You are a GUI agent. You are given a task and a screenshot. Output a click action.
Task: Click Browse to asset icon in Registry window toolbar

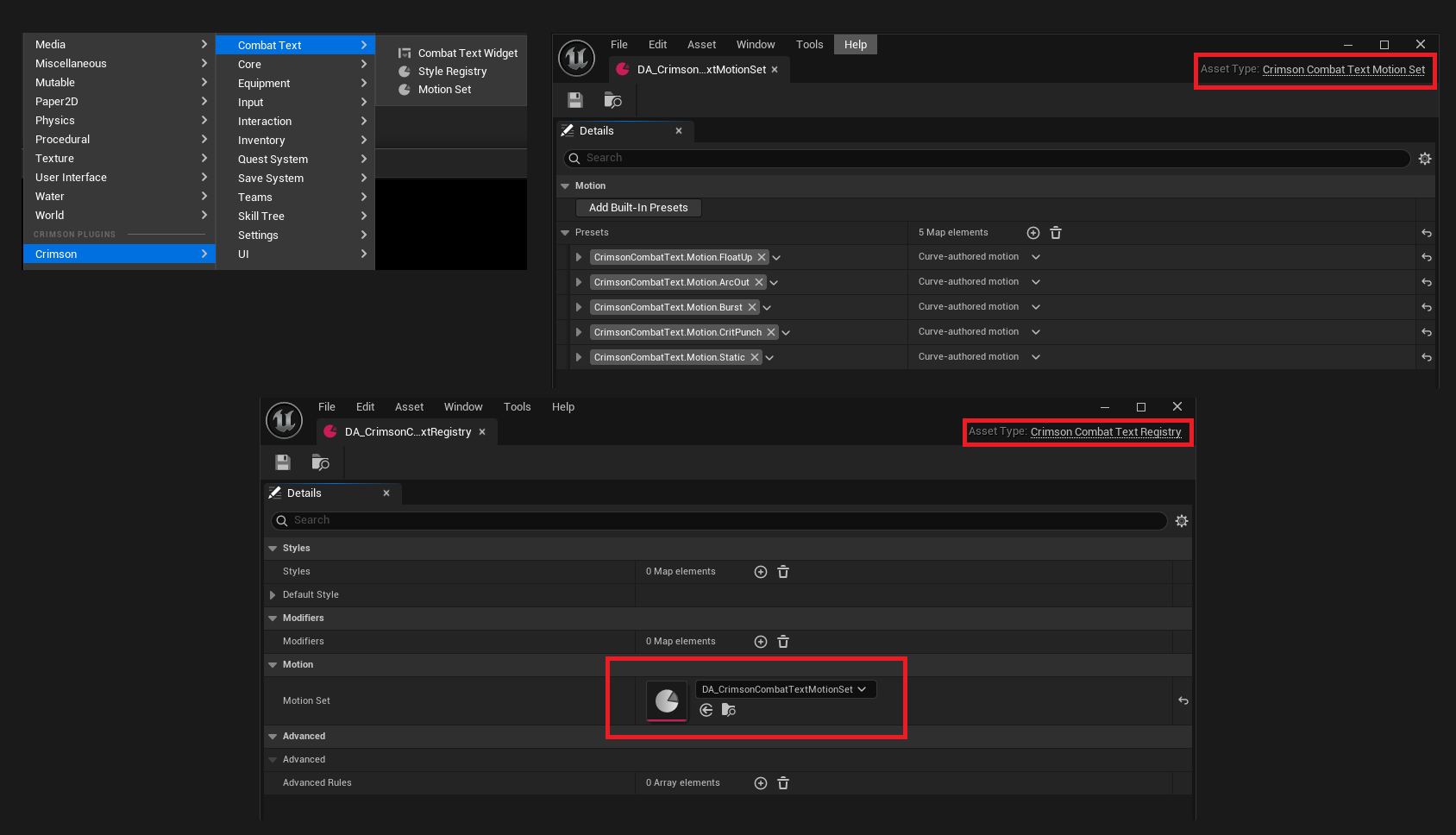click(320, 462)
